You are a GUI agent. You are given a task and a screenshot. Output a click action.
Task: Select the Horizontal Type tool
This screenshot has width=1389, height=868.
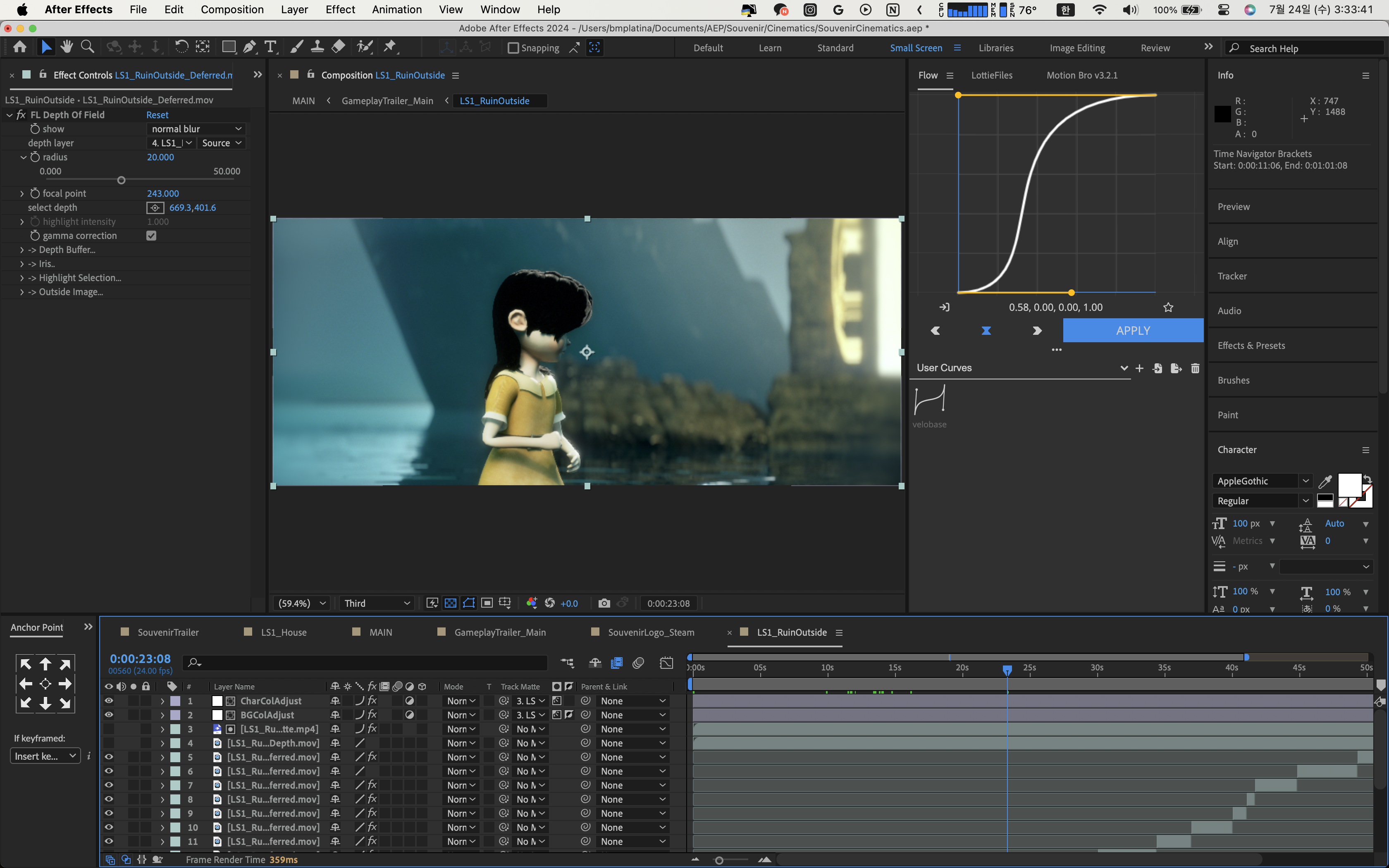click(x=270, y=47)
